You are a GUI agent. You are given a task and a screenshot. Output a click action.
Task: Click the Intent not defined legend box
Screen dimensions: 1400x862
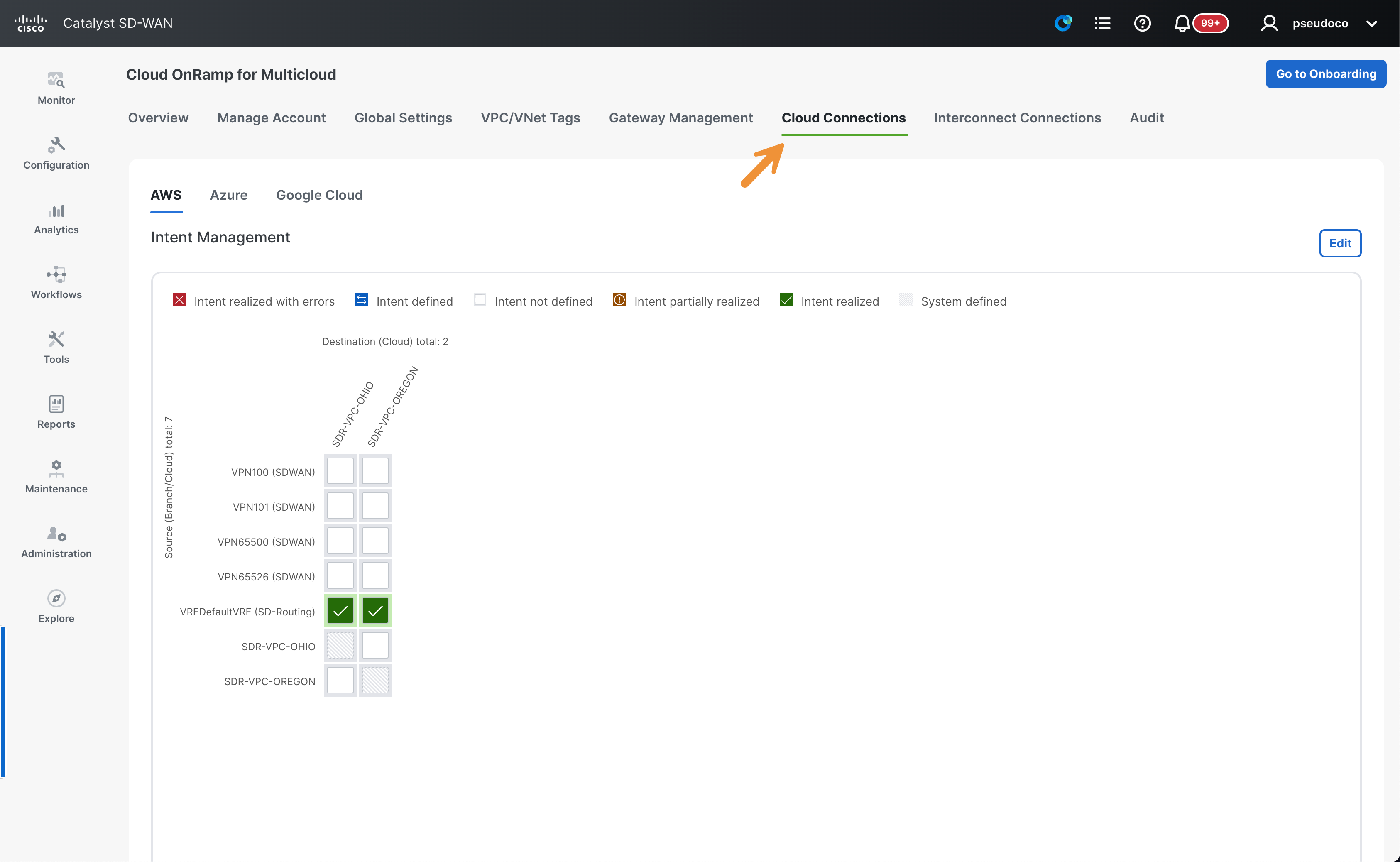coord(480,301)
